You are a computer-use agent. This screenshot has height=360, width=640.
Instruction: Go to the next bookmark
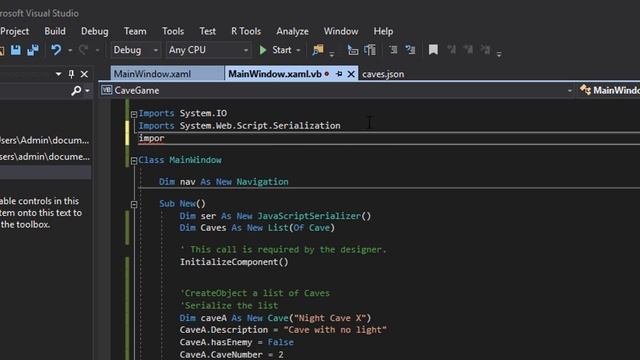[468, 50]
